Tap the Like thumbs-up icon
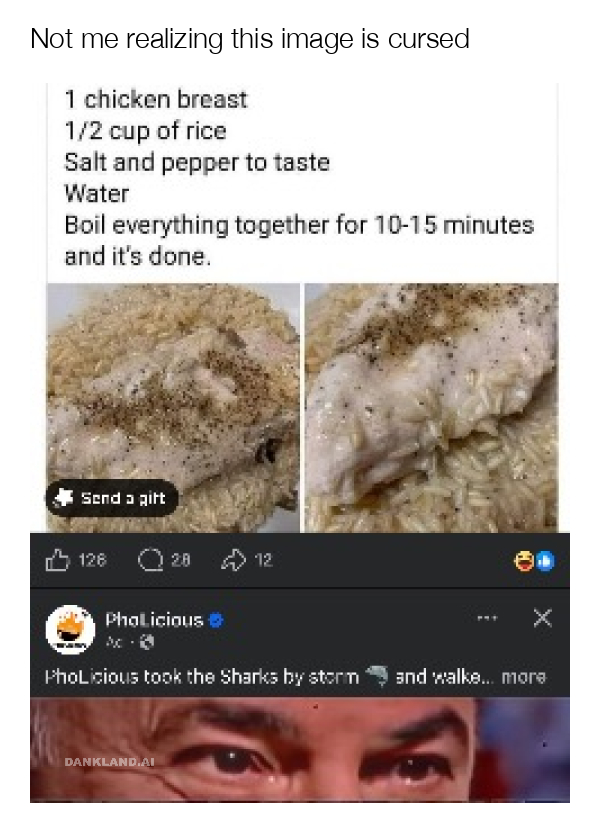 [x=58, y=561]
